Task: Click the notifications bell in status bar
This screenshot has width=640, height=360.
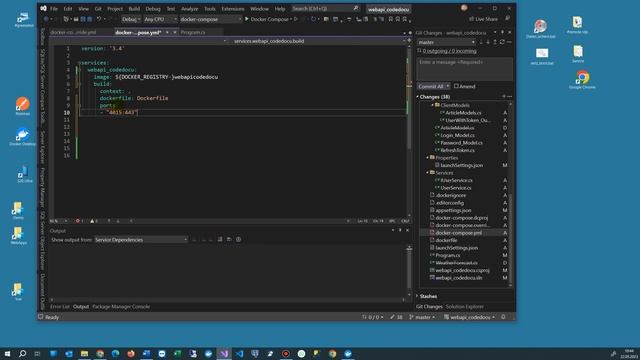Action: (503, 317)
